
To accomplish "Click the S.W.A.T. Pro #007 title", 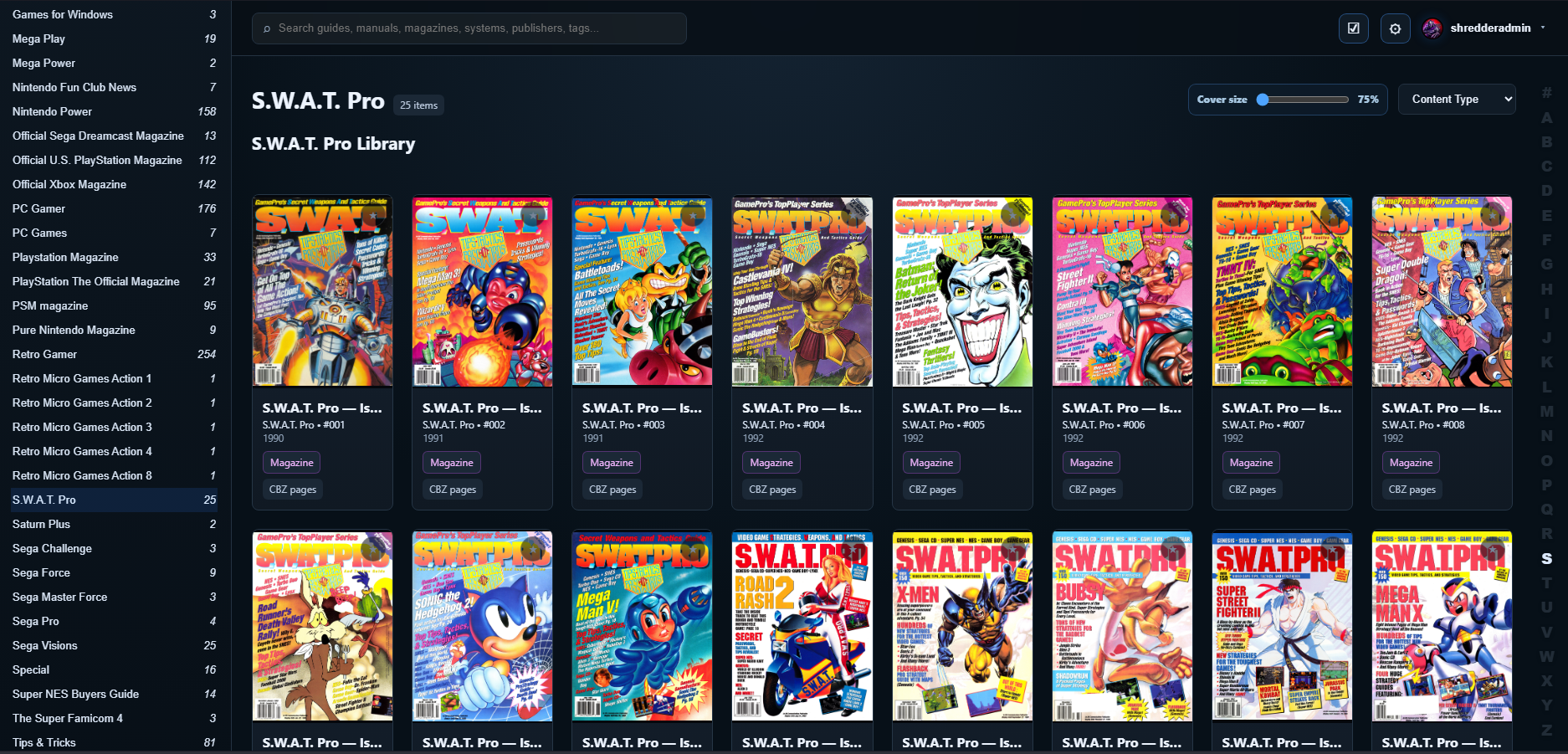I will 1281,408.
